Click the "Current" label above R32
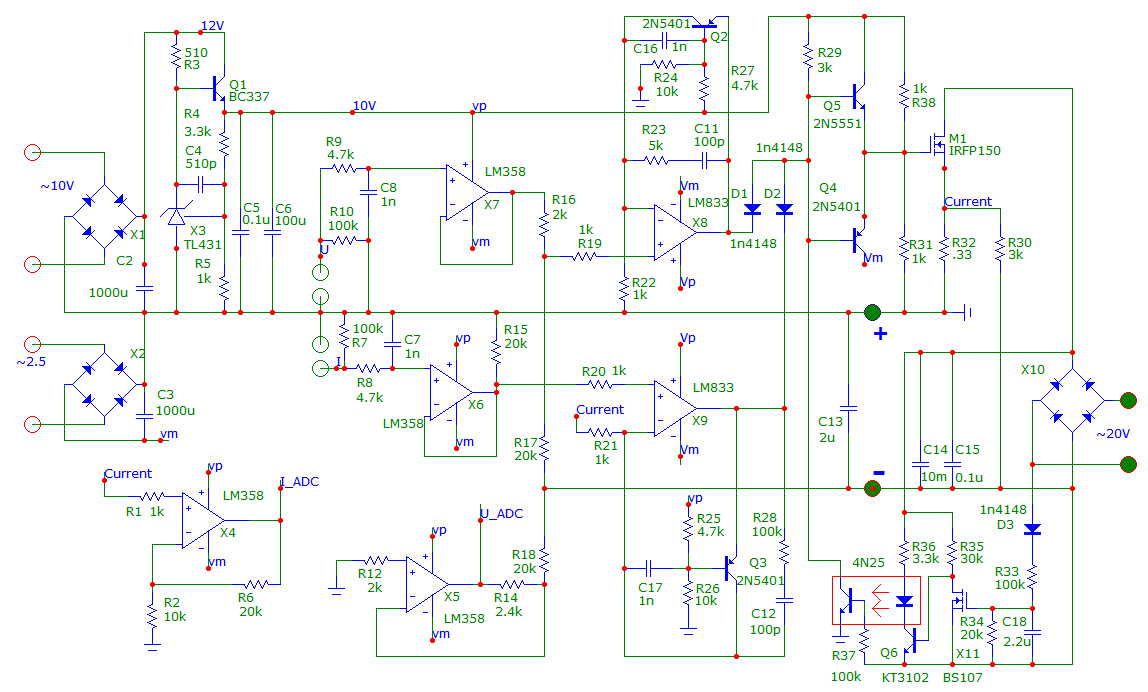The image size is (1148, 692). tap(968, 201)
